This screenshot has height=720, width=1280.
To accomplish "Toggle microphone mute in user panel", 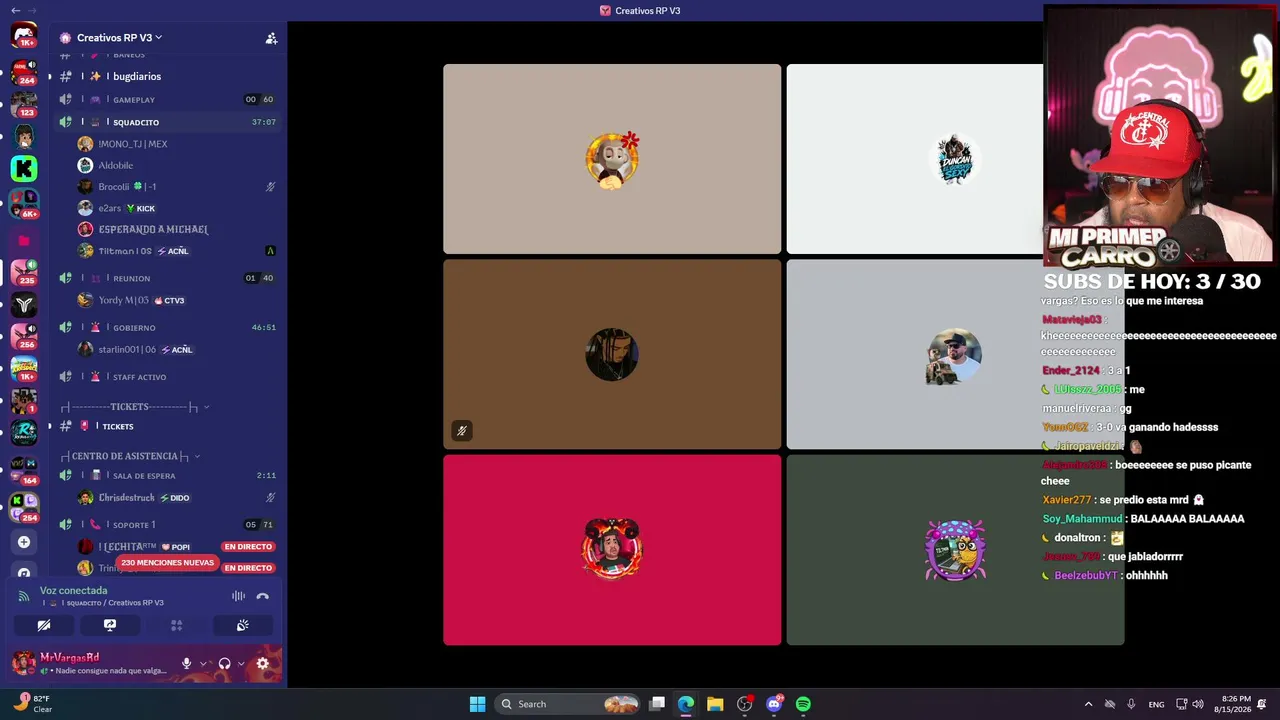I will [x=186, y=663].
